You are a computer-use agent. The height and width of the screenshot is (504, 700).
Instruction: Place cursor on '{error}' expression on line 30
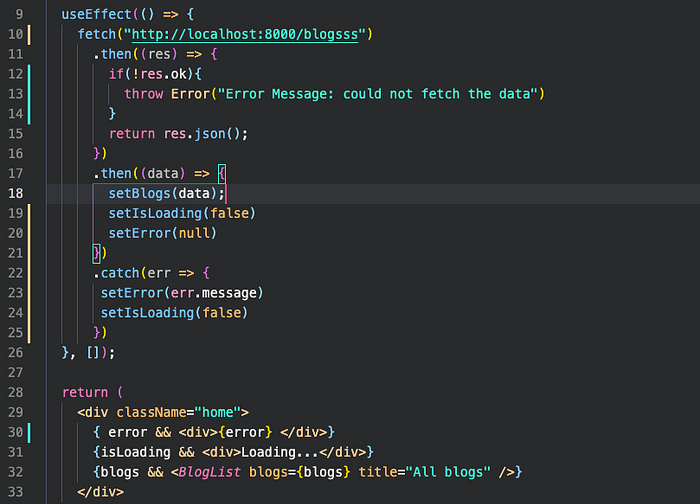coord(245,432)
